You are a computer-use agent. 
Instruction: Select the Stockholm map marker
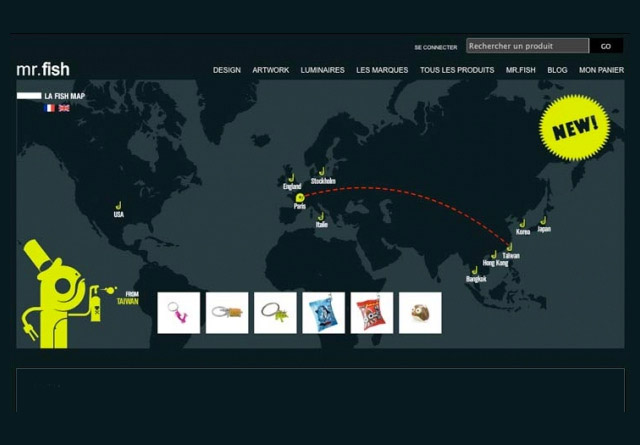click(321, 172)
